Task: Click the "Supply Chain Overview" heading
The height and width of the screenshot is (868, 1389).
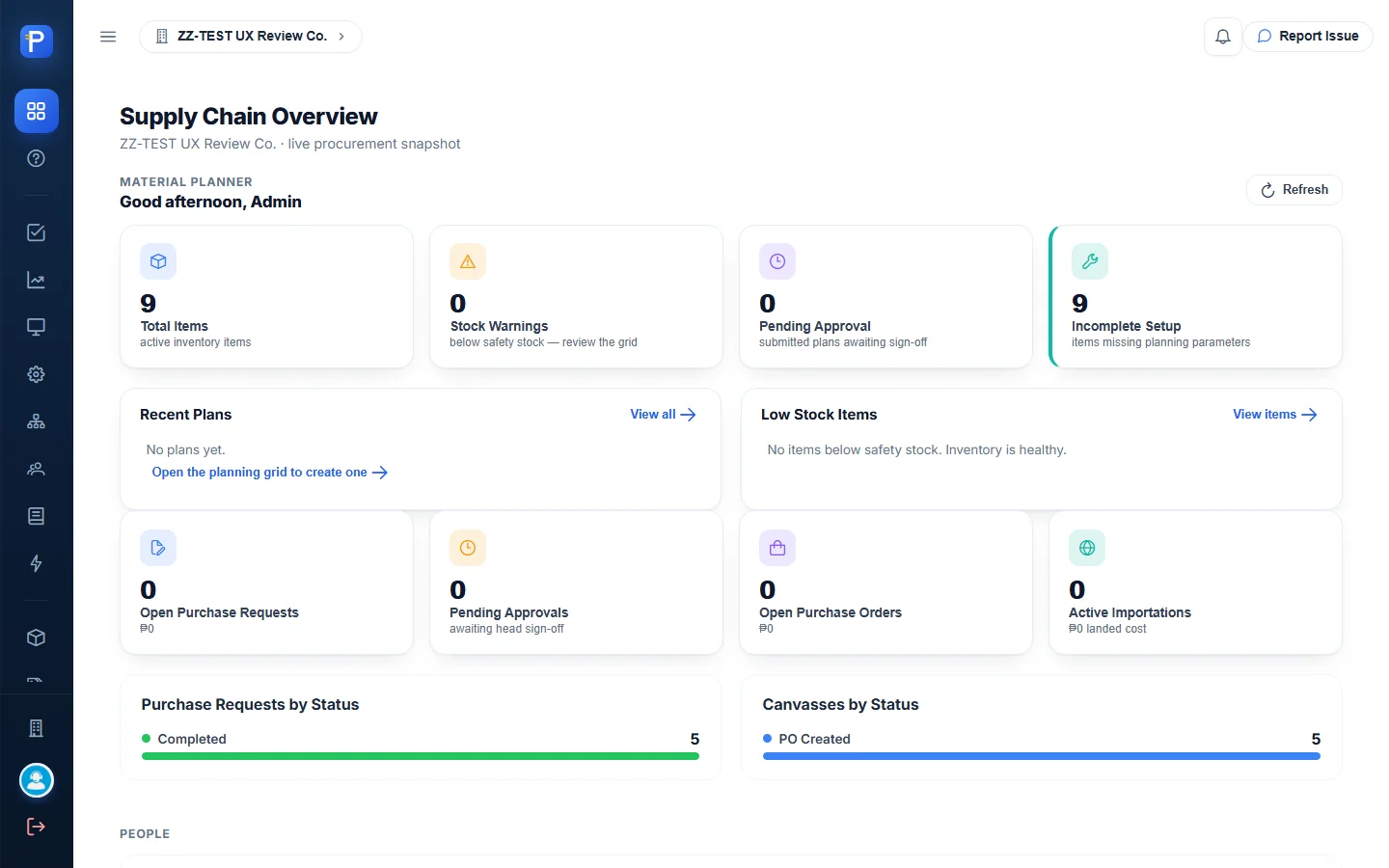Action: [249, 117]
